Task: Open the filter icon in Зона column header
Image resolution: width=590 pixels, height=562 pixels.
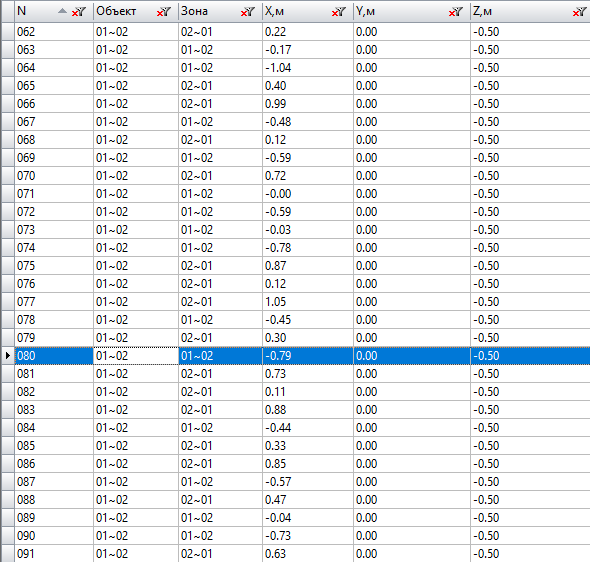Action: point(248,12)
